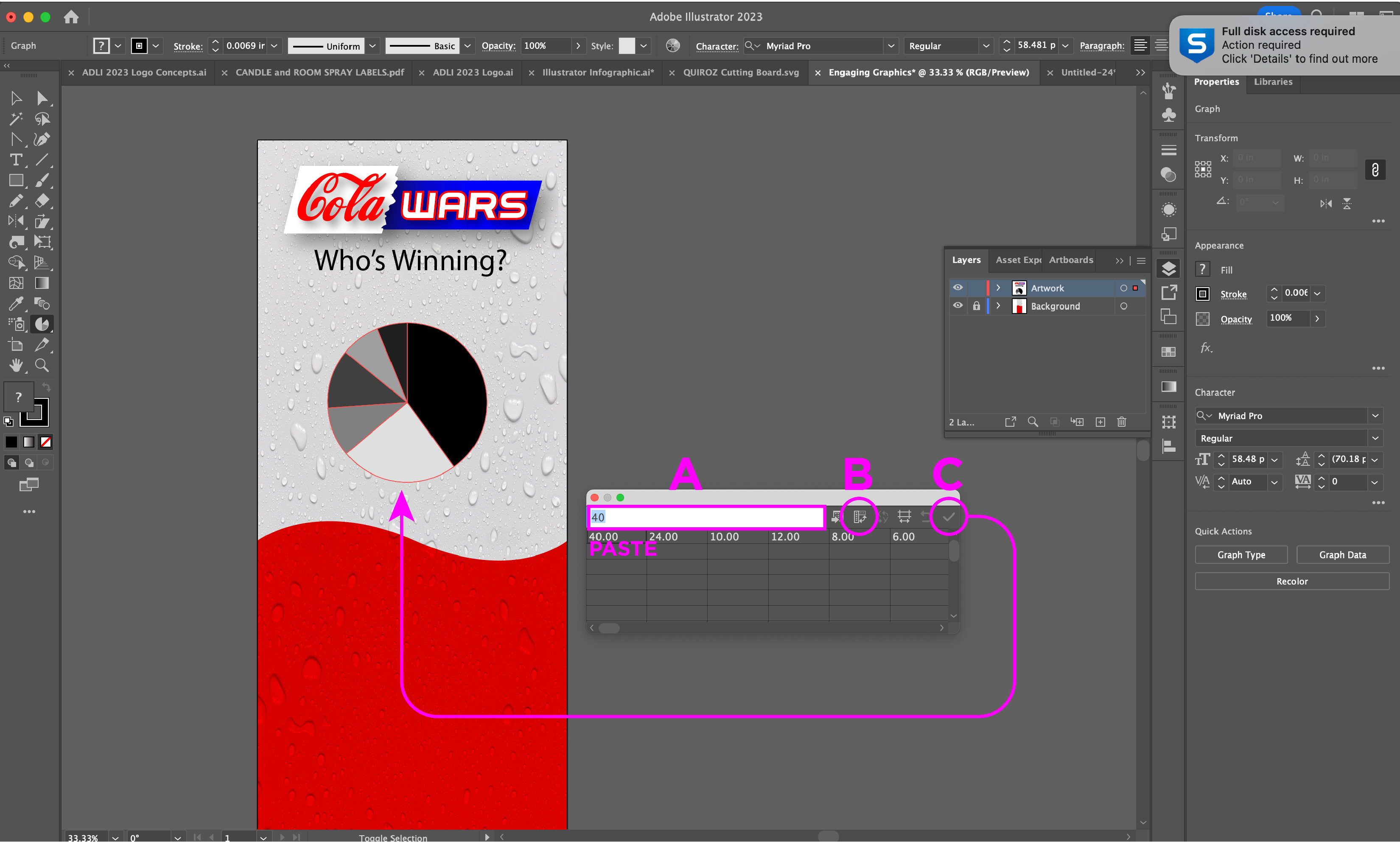Click the Style swatch in control bar
The width and height of the screenshot is (1400, 842).
(627, 46)
